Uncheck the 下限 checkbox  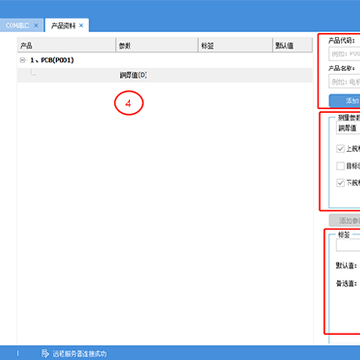[x=340, y=183]
